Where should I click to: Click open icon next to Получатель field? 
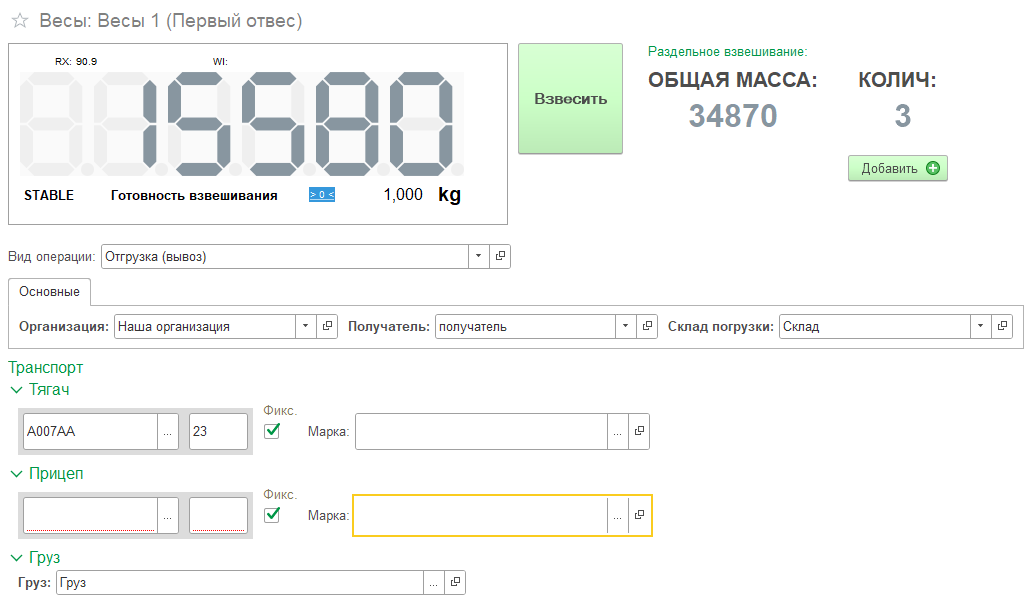648,327
